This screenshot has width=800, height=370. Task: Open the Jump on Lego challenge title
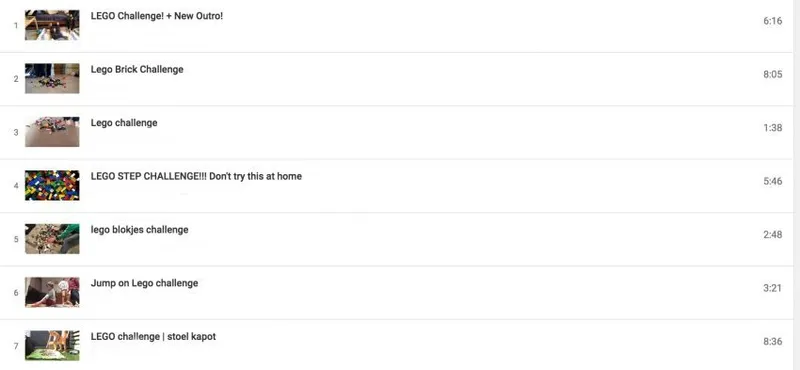pyautogui.click(x=144, y=283)
